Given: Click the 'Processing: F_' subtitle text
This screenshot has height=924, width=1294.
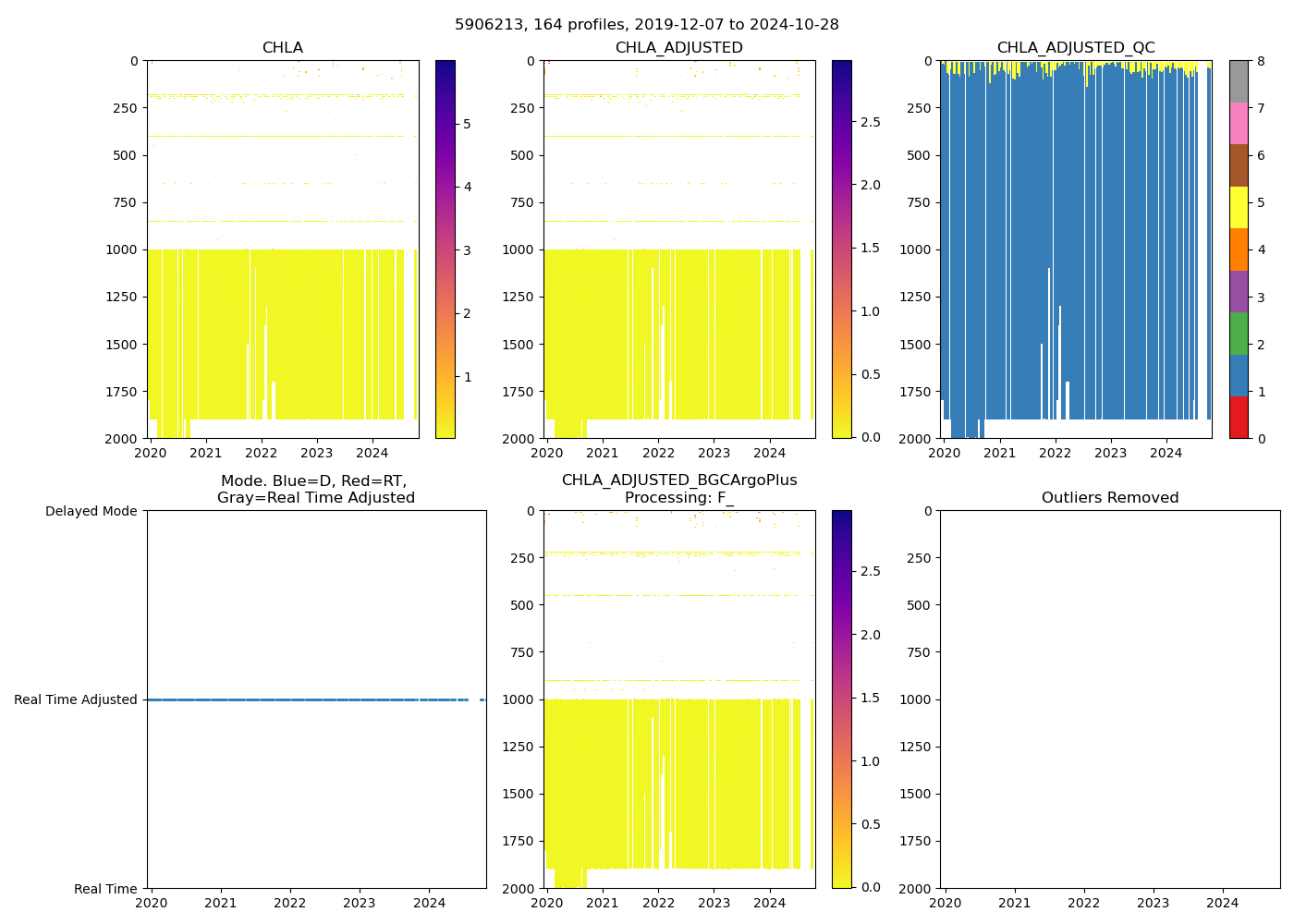Looking at the screenshot, I should click(x=678, y=498).
